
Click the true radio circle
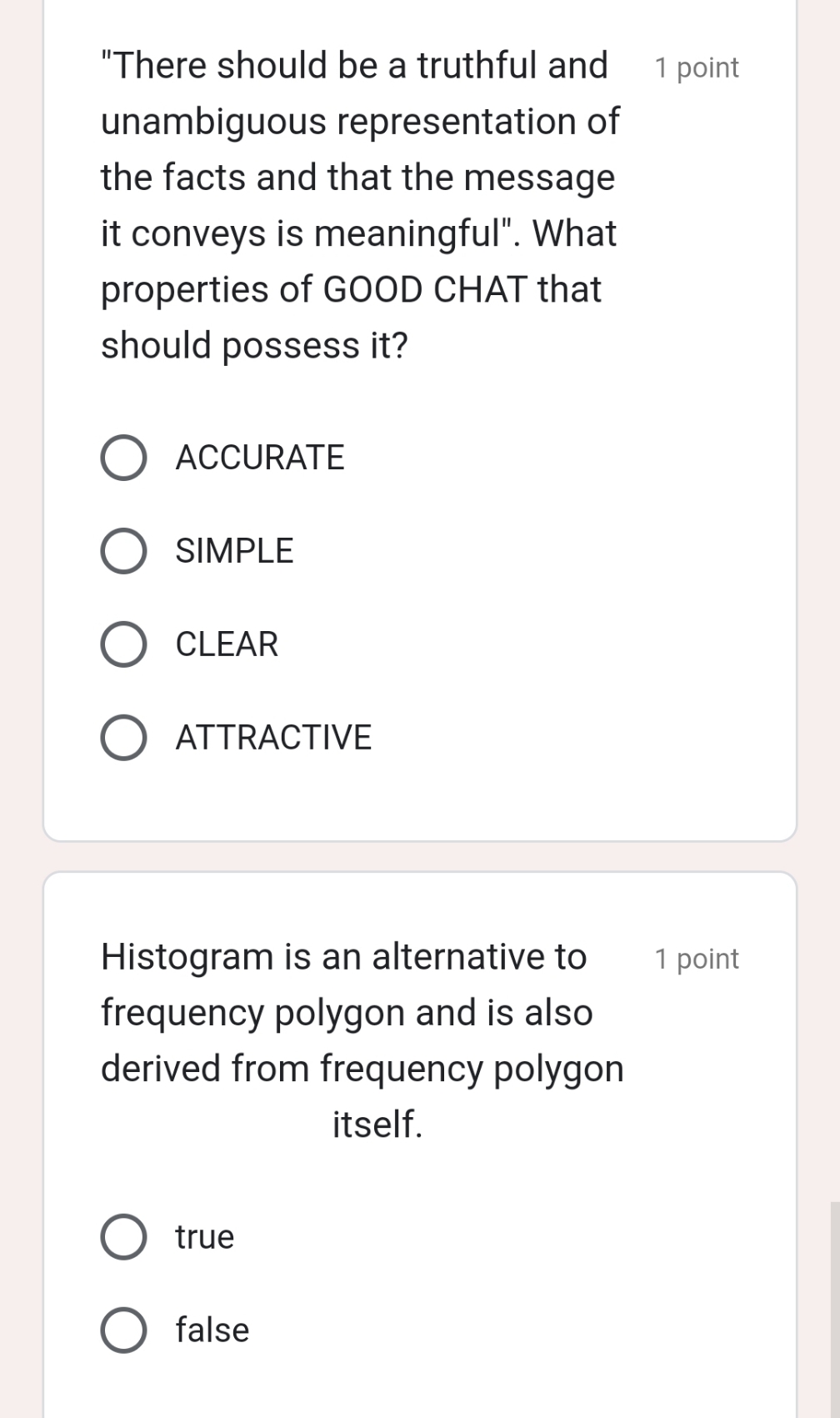123,1238
